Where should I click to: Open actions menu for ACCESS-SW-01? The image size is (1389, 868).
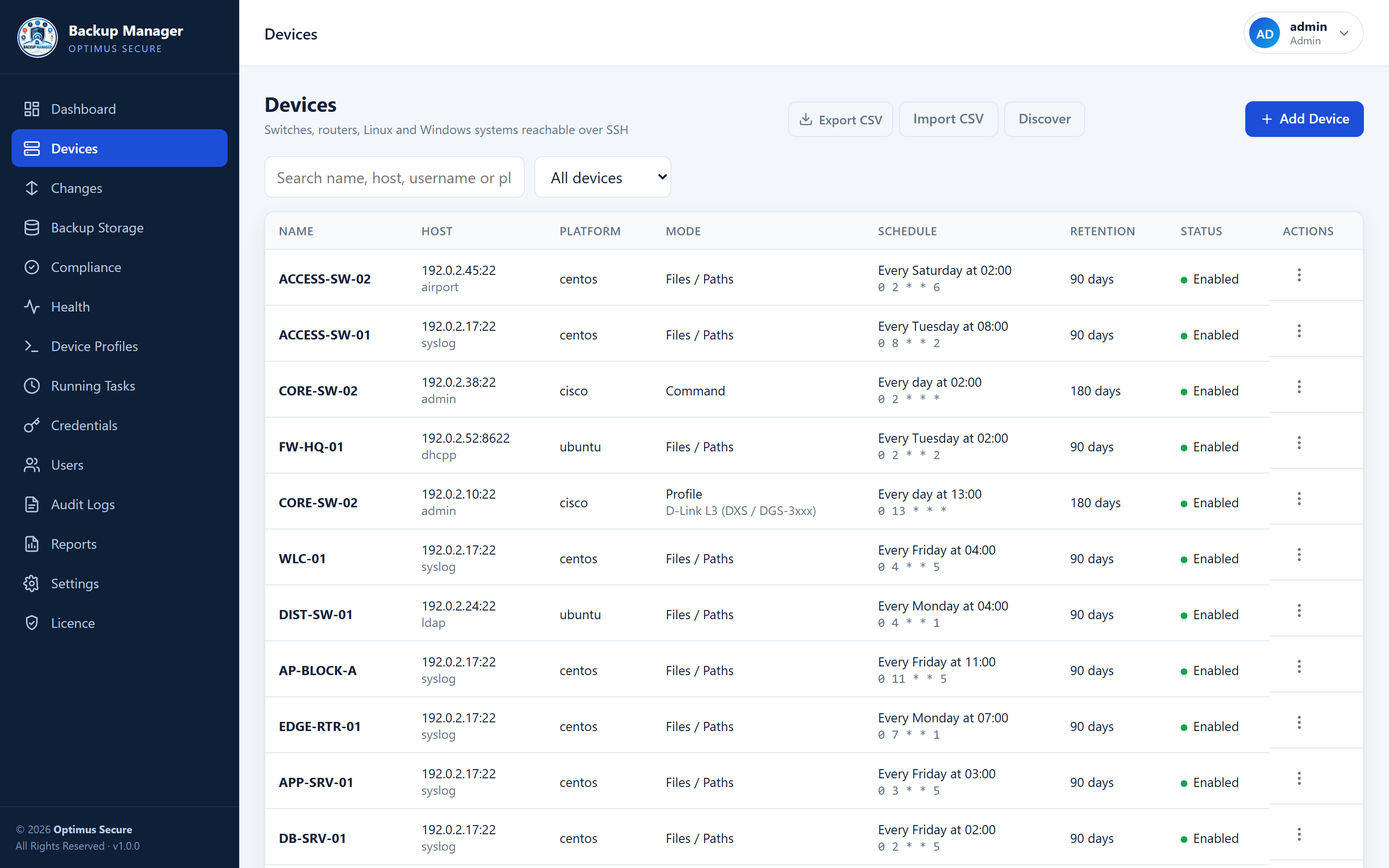[1299, 331]
